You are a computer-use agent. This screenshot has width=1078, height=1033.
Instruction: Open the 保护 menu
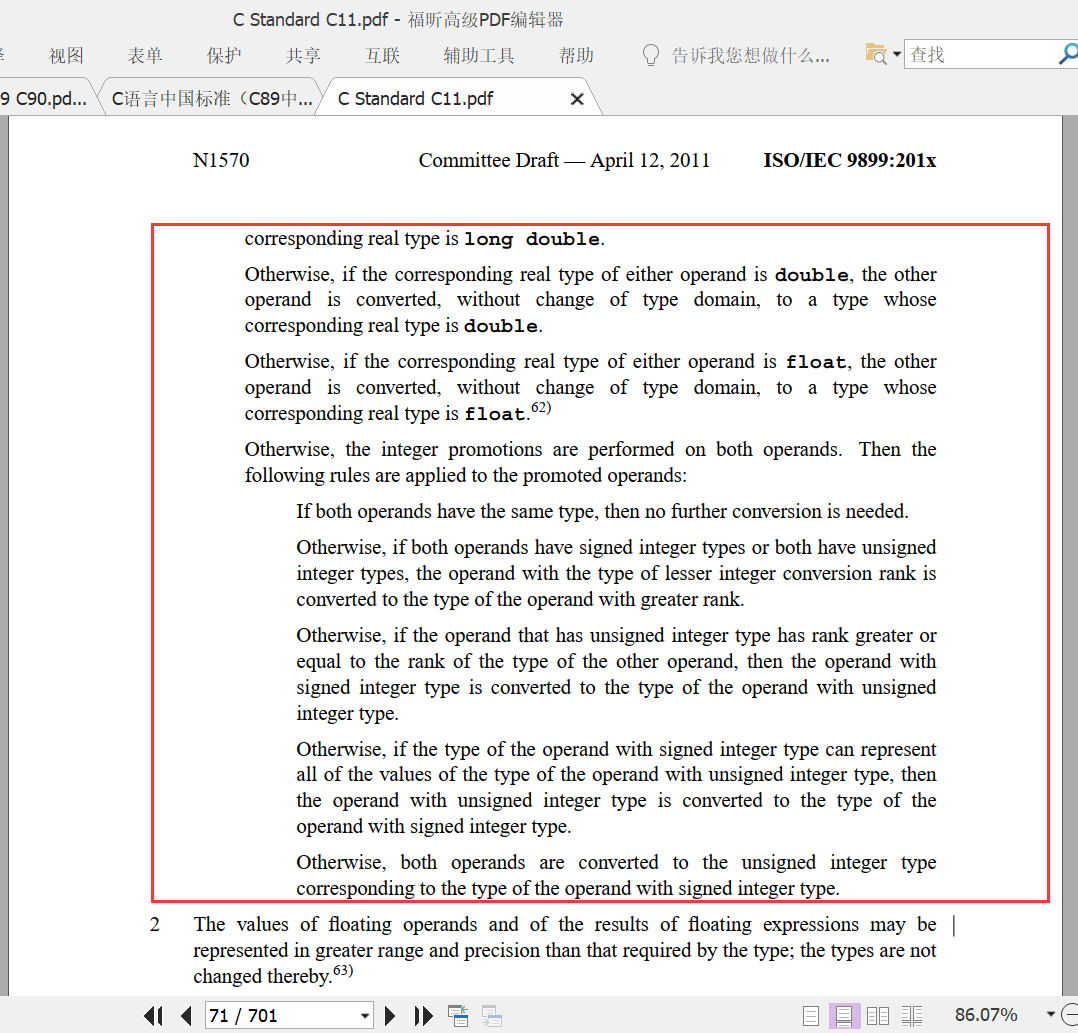(224, 55)
